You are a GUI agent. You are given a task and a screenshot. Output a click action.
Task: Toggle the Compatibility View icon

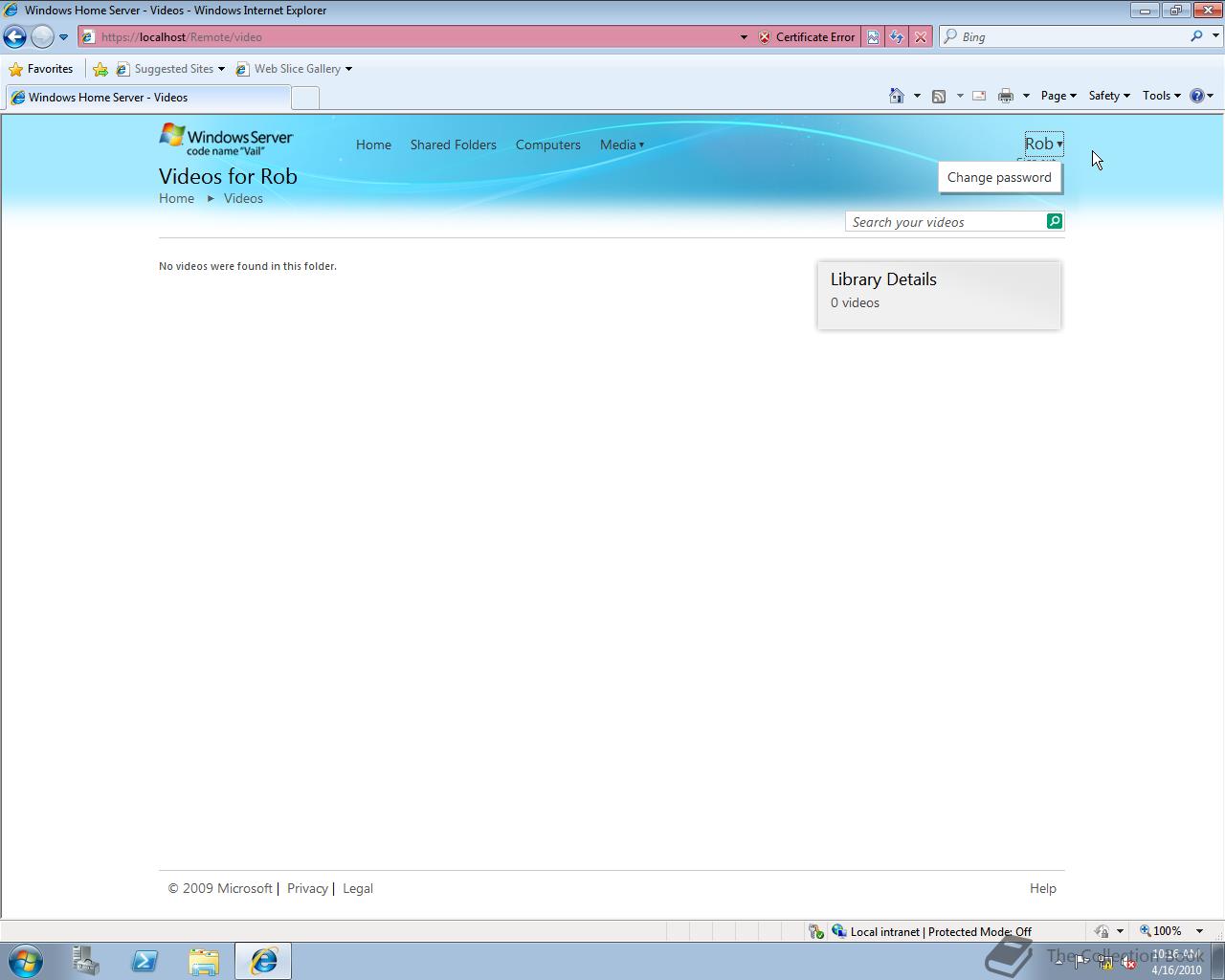click(x=873, y=37)
